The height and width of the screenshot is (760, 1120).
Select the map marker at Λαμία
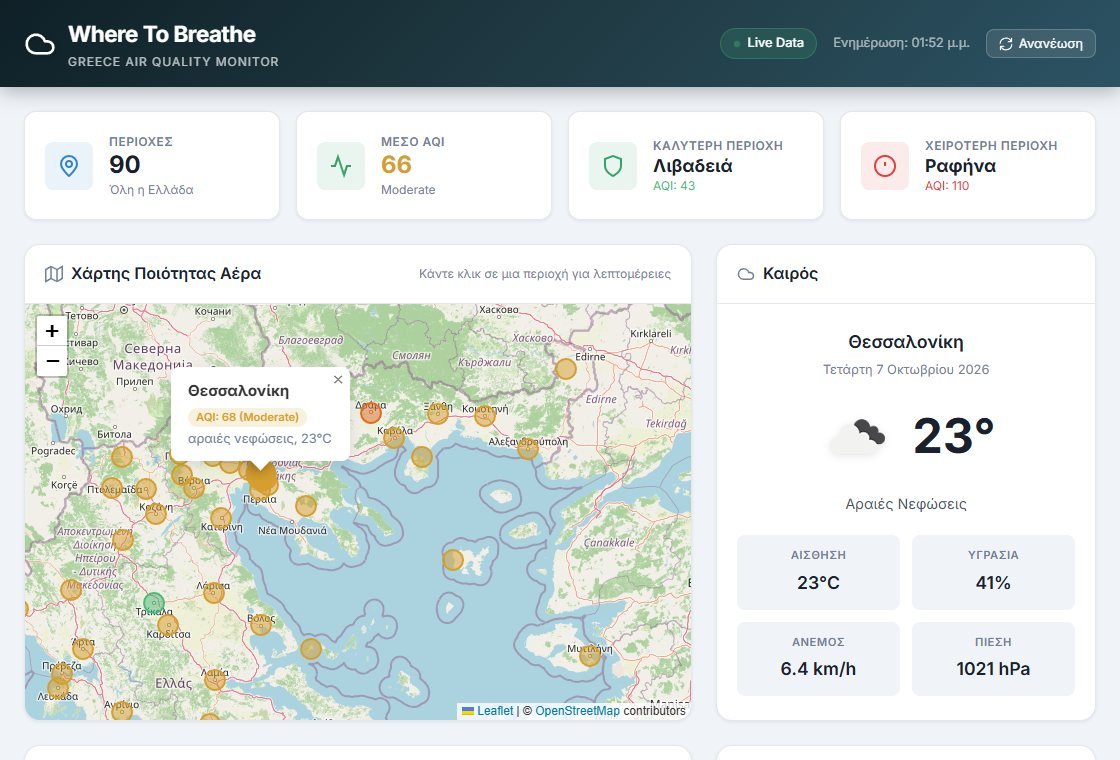click(215, 679)
